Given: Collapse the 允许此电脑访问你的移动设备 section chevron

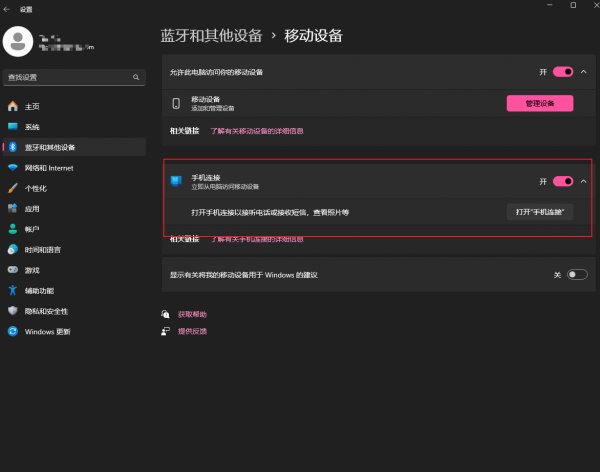Looking at the screenshot, I should click(x=584, y=72).
